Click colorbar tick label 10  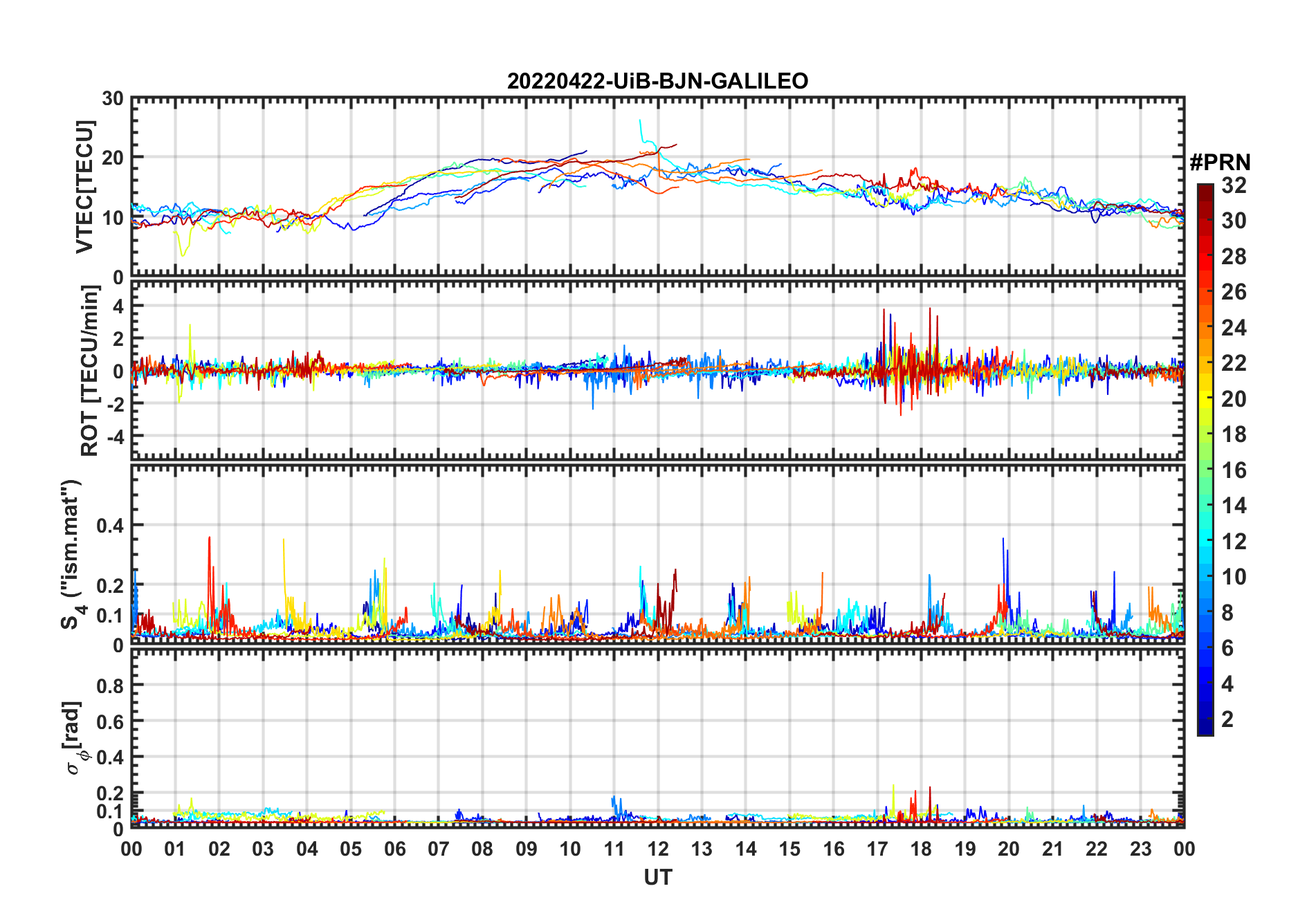[1234, 577]
